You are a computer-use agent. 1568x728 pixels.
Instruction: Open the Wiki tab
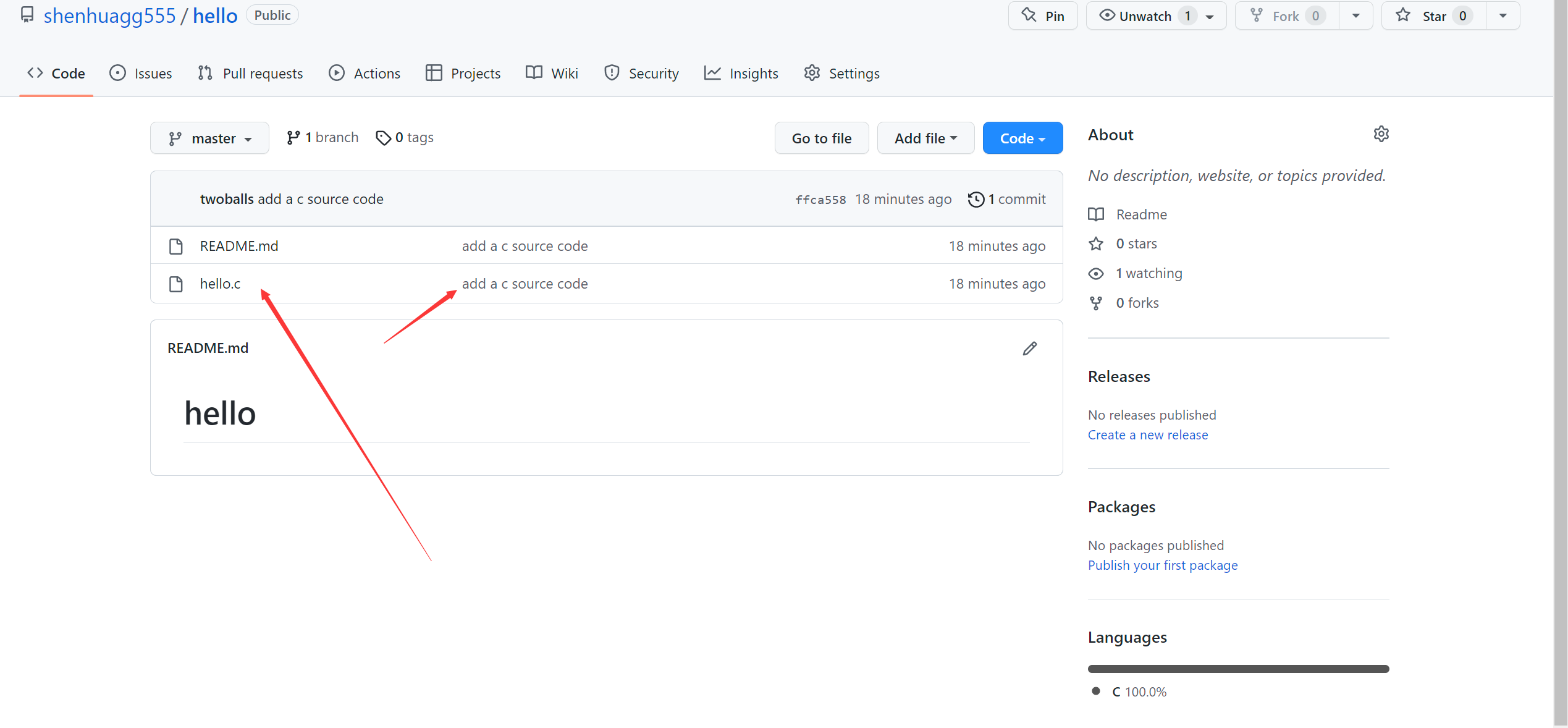tap(552, 74)
